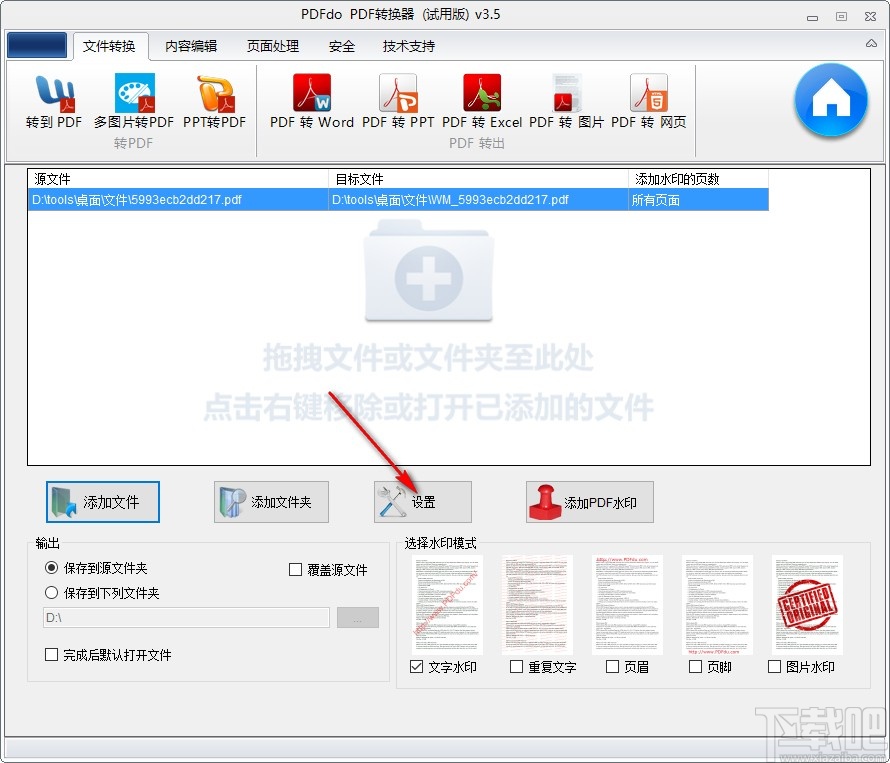Image resolution: width=890 pixels, height=763 pixels.
Task: Open the 内容编辑 tab
Action: (191, 46)
